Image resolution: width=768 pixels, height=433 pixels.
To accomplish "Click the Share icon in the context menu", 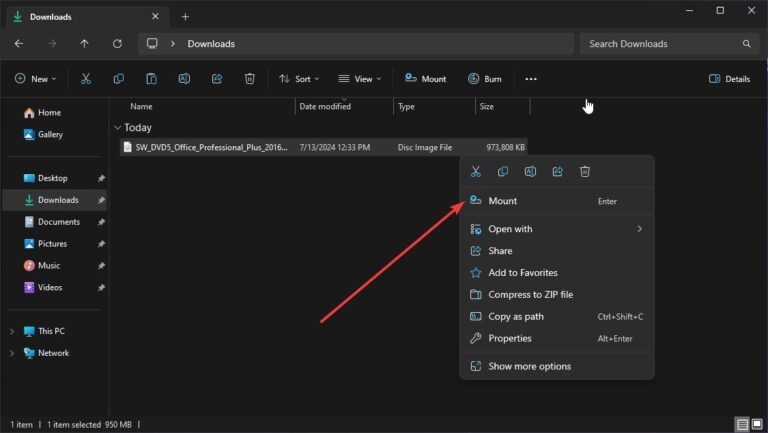I will pos(558,172).
